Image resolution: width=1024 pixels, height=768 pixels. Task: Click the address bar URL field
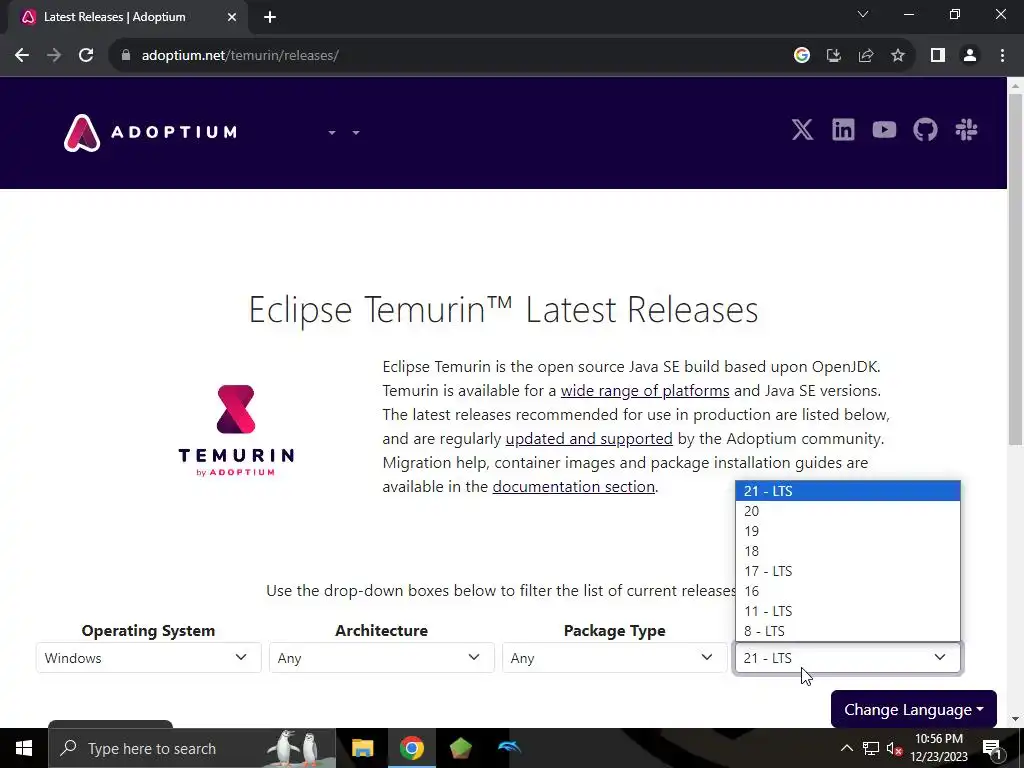[x=451, y=56]
